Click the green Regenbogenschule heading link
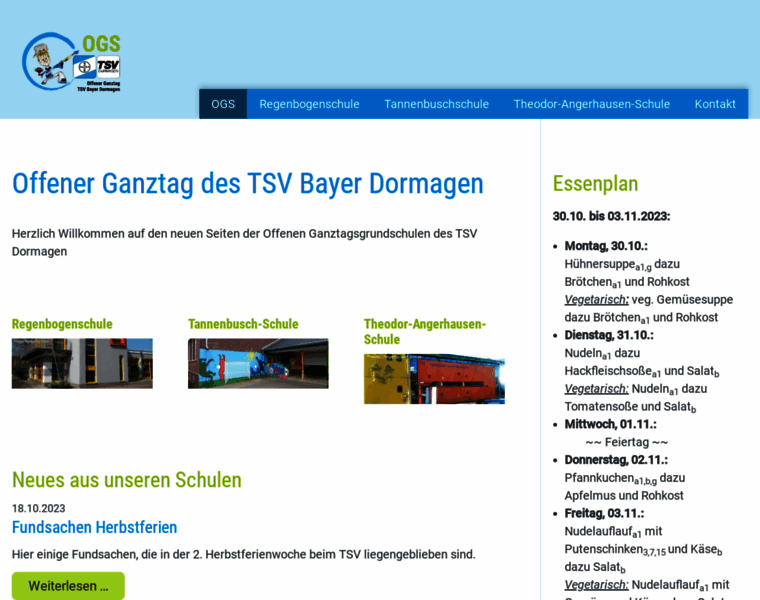 (62, 324)
